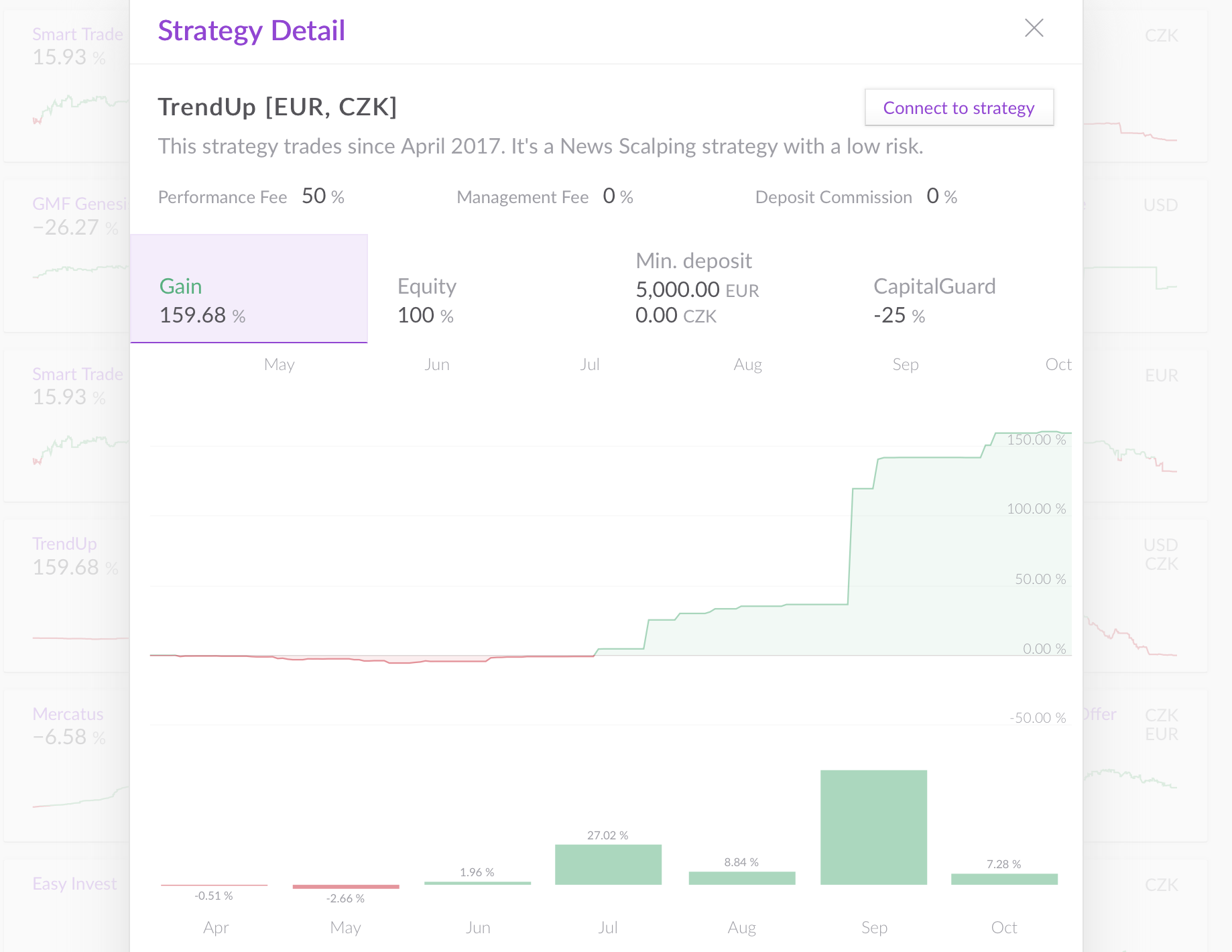Open the Mercatus strategy card behind dialog
This screenshot has height=952, width=1232.
click(x=66, y=765)
